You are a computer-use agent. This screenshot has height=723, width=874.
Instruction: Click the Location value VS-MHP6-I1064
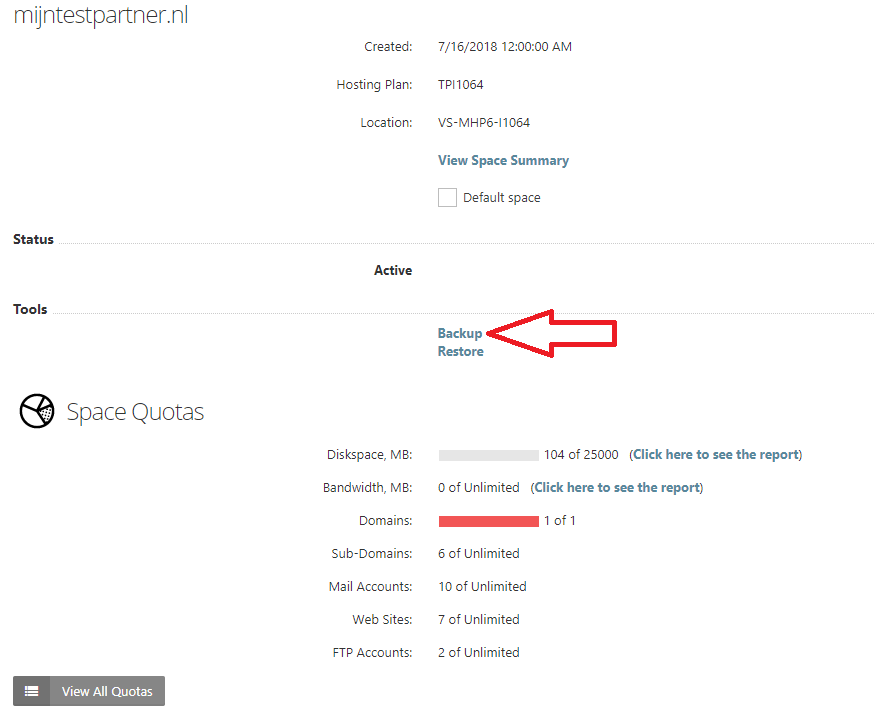[484, 123]
